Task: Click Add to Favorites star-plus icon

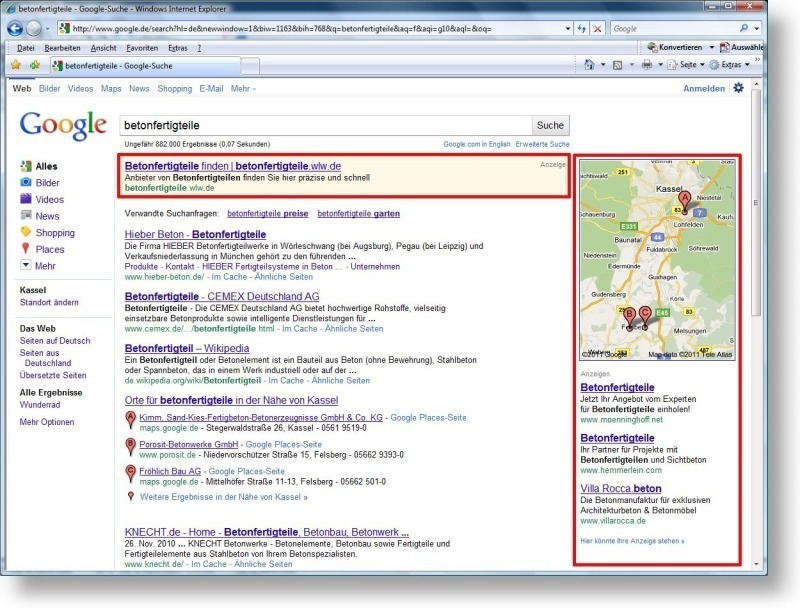Action: [35, 65]
